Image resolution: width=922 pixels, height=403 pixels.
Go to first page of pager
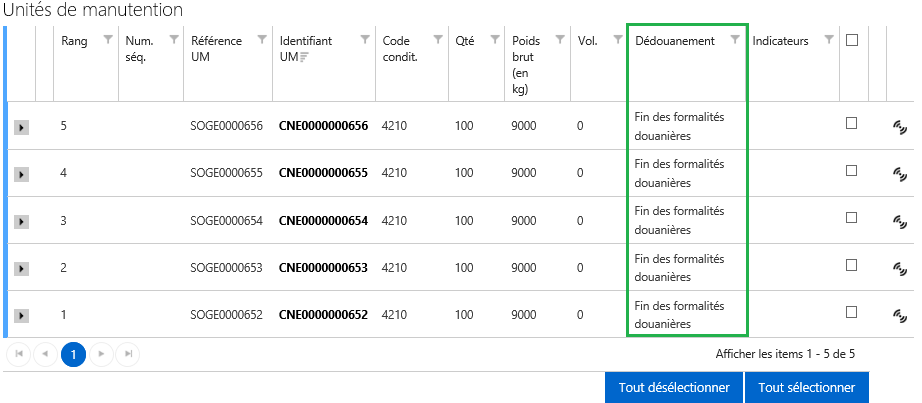tap(19, 354)
